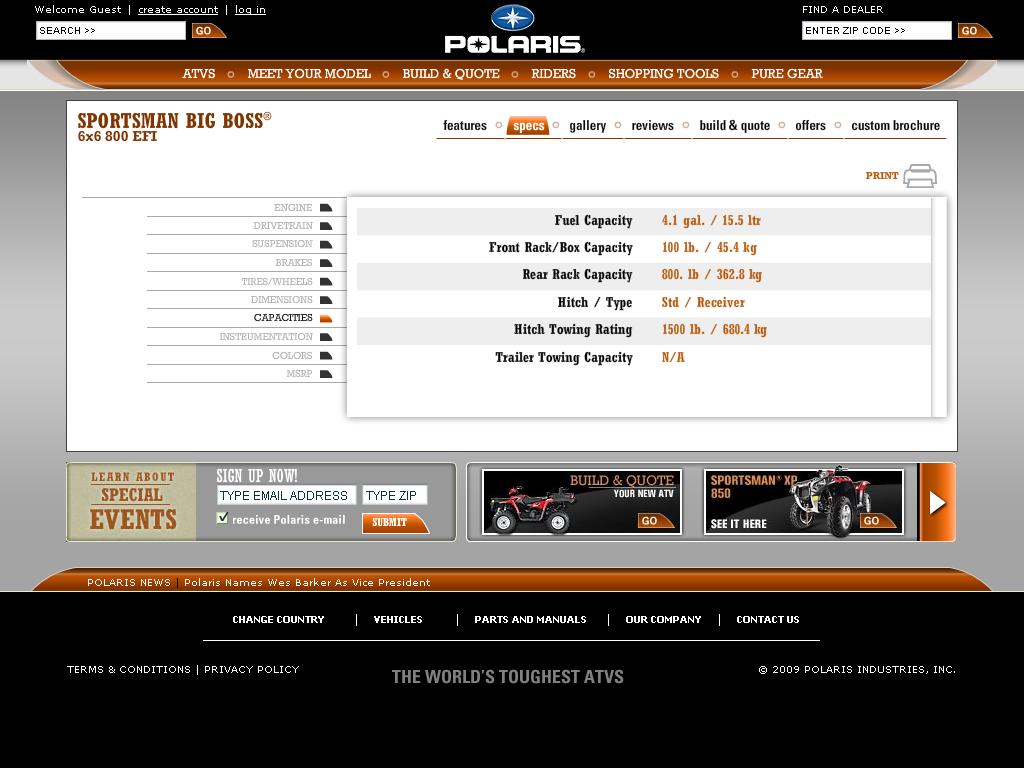The height and width of the screenshot is (768, 1024).
Task: Click the log in link
Action: 250,10
